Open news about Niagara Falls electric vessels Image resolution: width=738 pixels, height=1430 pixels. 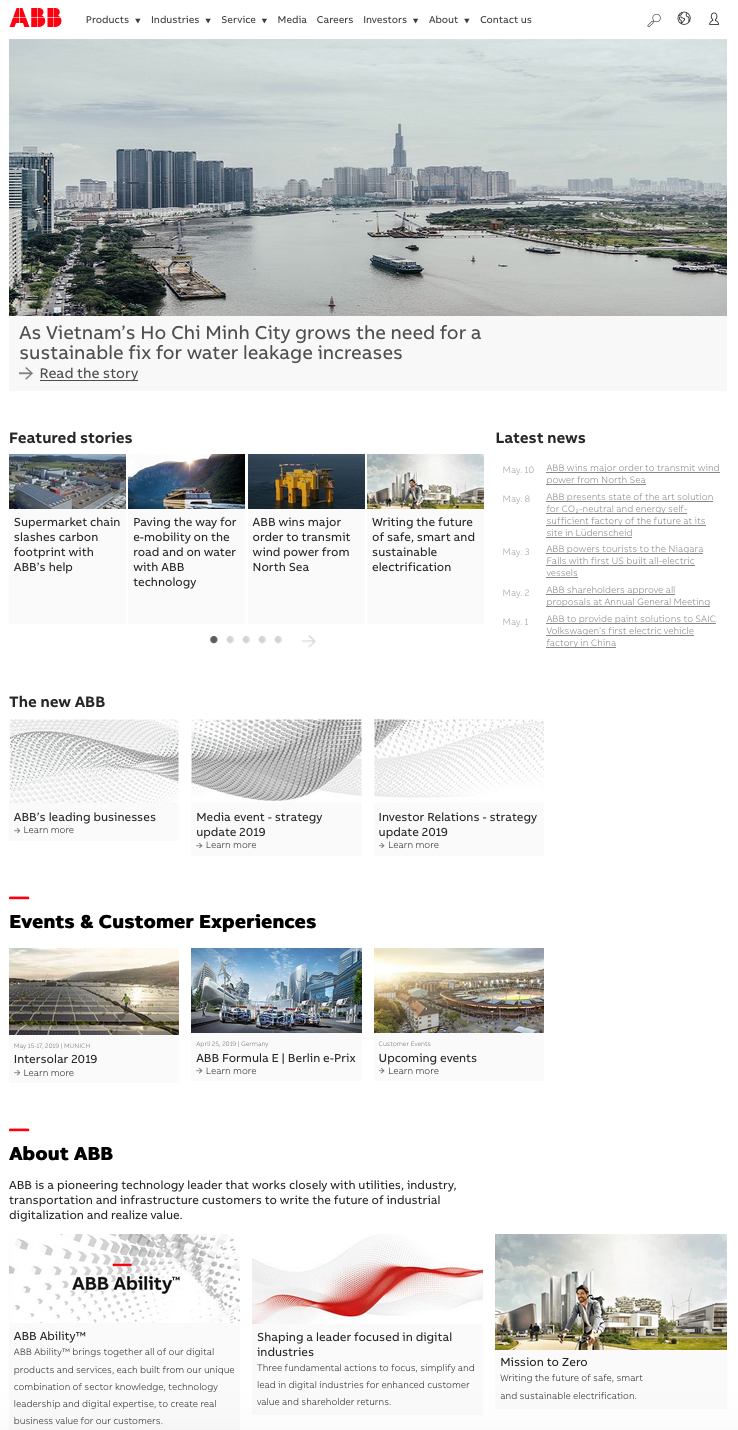(624, 561)
